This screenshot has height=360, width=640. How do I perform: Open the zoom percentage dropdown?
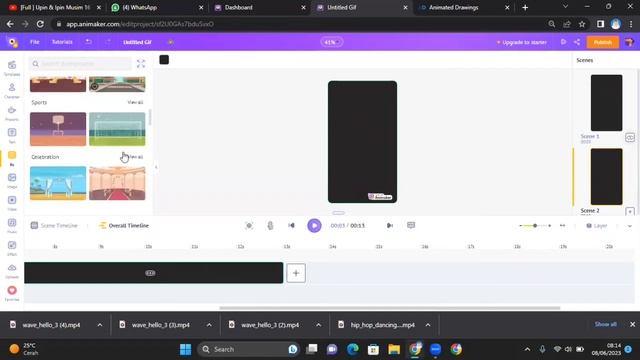[331, 42]
